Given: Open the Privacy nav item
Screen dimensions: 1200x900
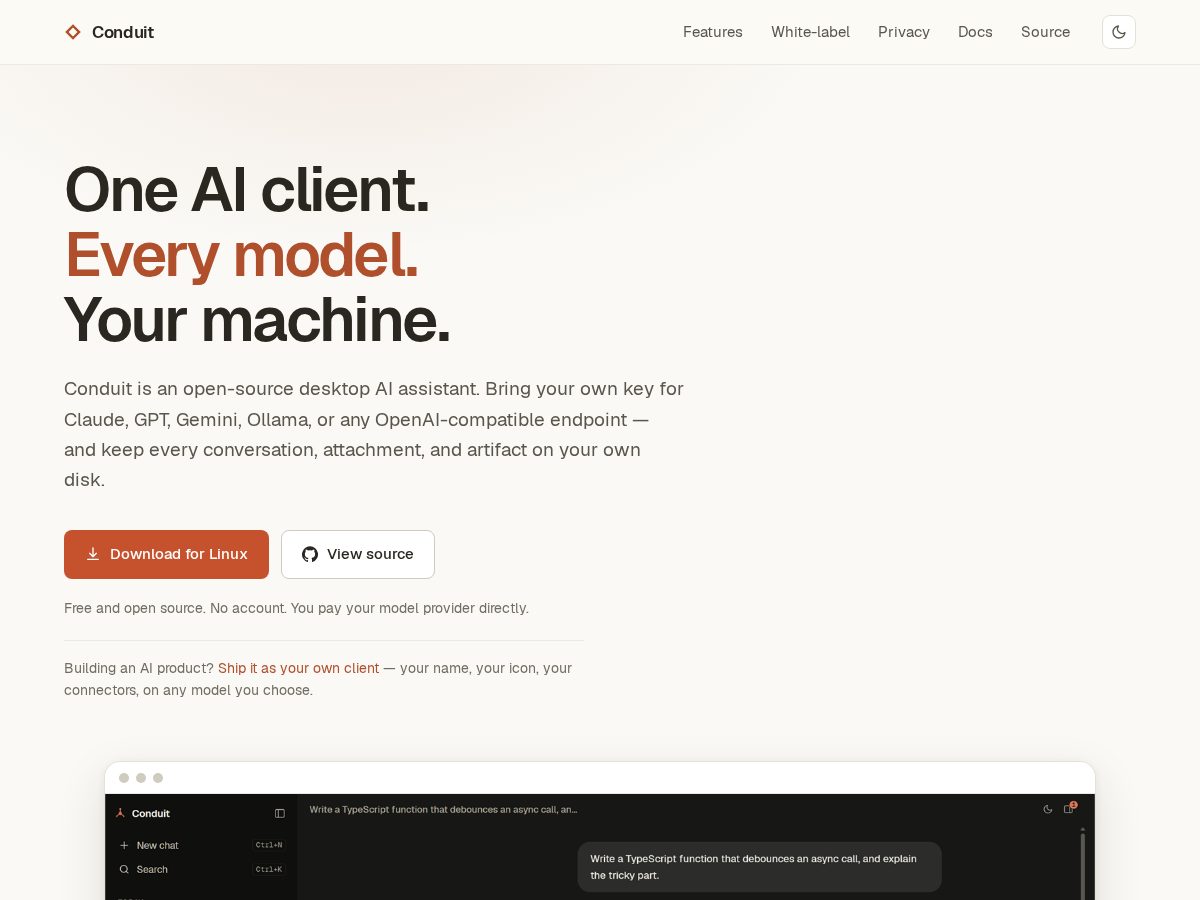Looking at the screenshot, I should coord(904,32).
